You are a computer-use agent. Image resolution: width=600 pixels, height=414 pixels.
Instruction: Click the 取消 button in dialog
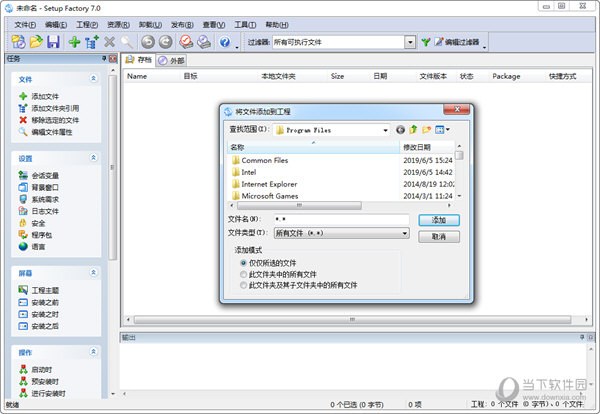point(439,236)
